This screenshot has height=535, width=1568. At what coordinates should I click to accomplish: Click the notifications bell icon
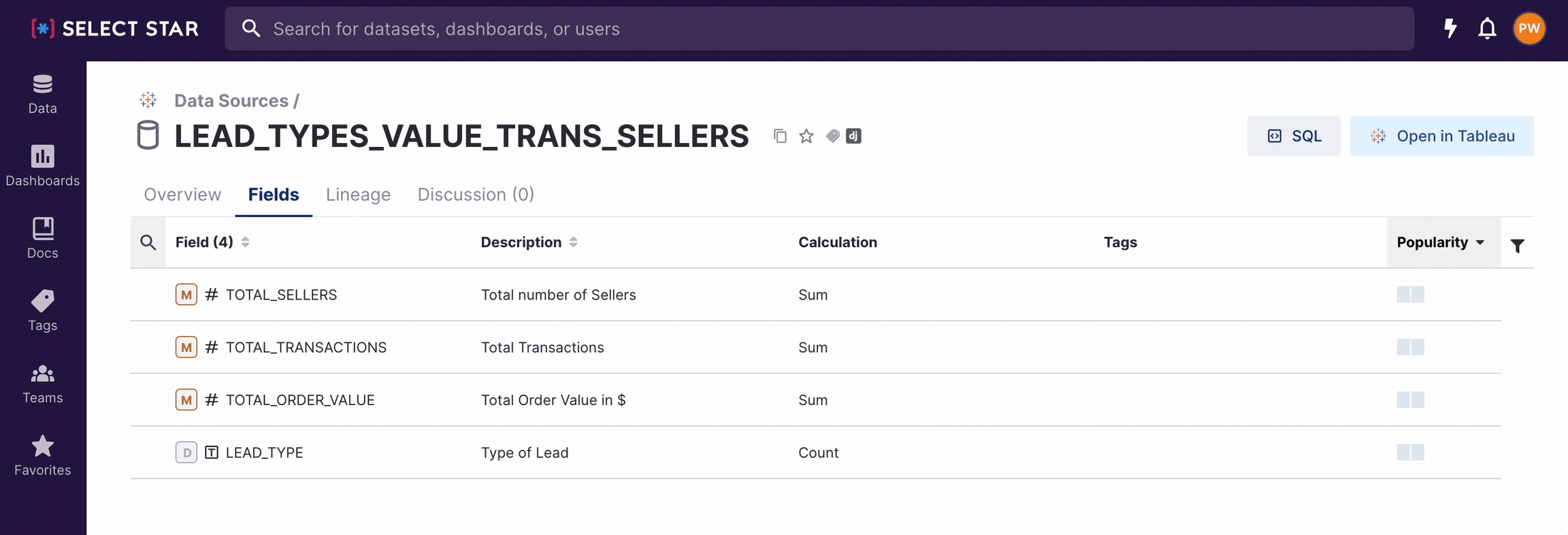pos(1487,29)
